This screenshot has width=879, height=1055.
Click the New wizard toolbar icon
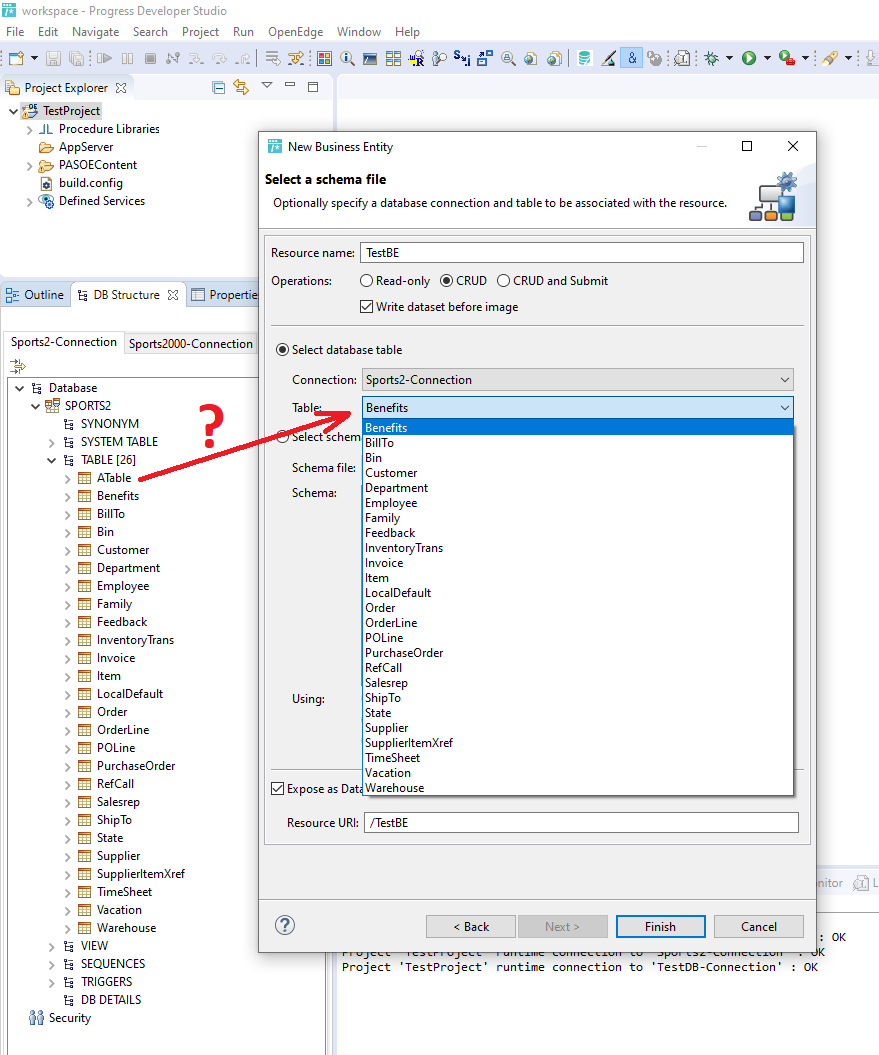point(16,59)
